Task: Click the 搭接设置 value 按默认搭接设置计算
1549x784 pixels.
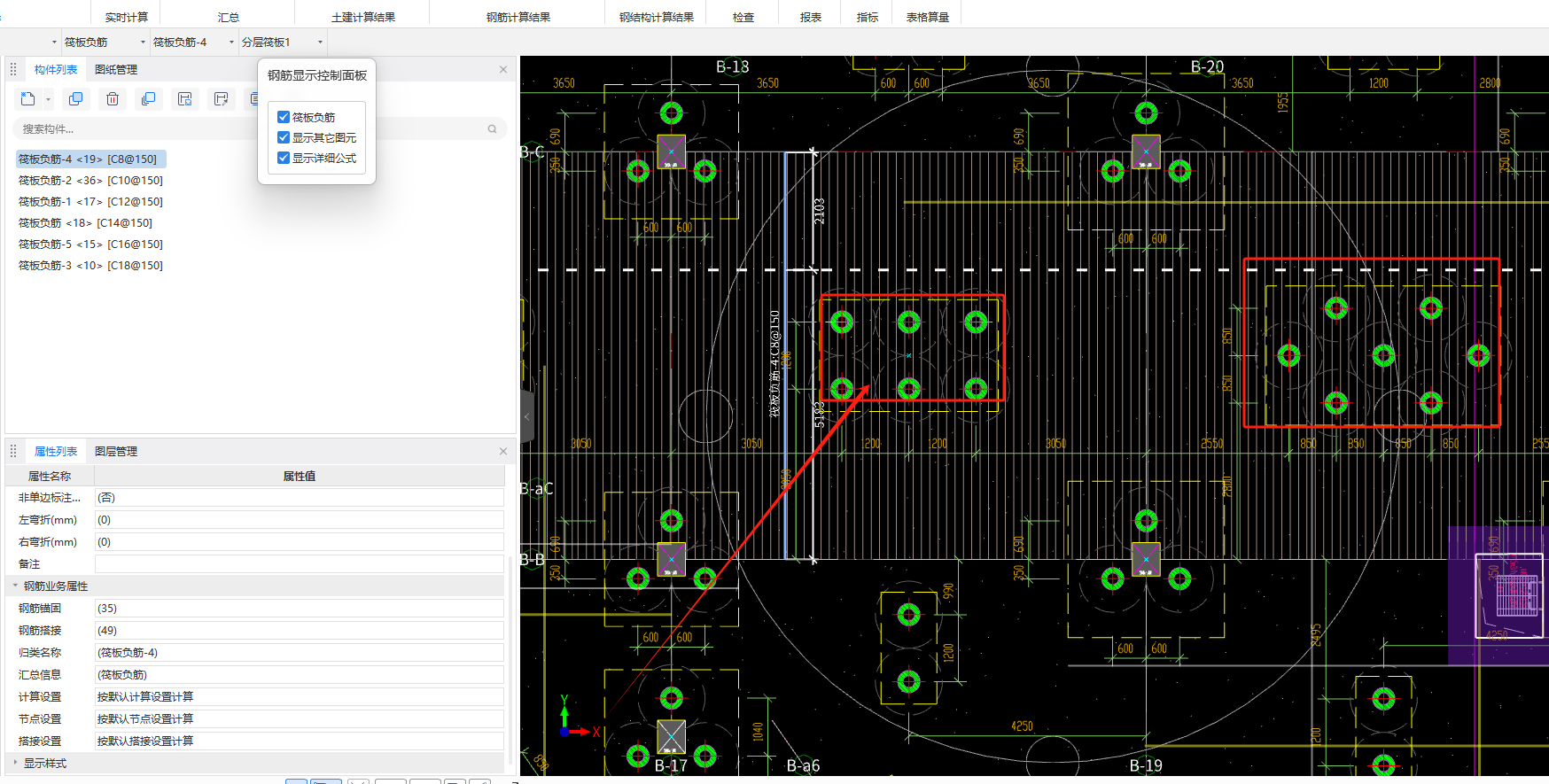Action: point(300,741)
